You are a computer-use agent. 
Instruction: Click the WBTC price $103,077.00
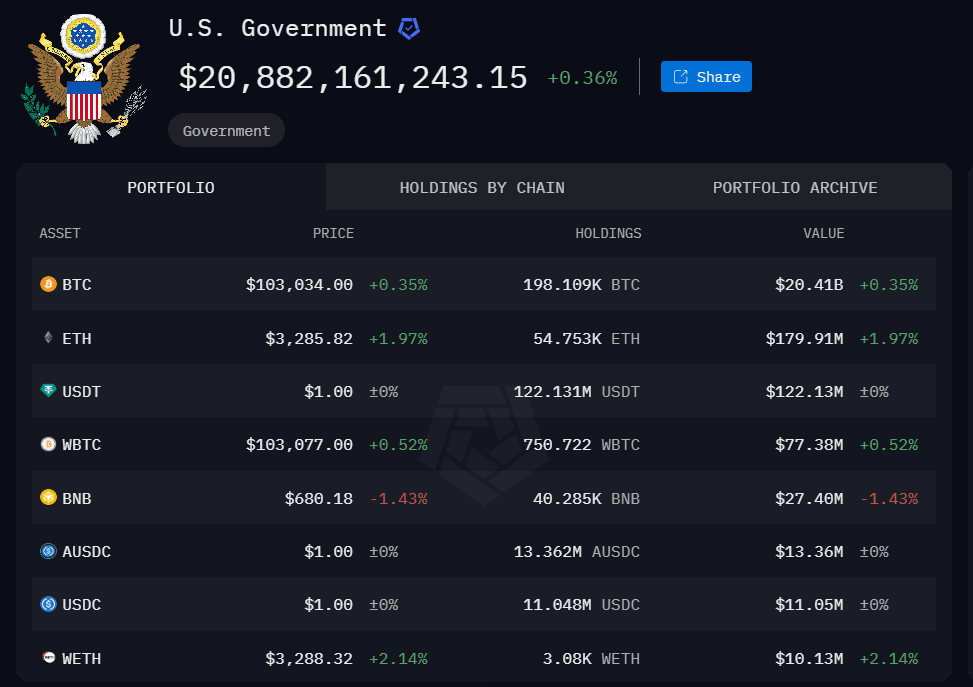tap(299, 445)
